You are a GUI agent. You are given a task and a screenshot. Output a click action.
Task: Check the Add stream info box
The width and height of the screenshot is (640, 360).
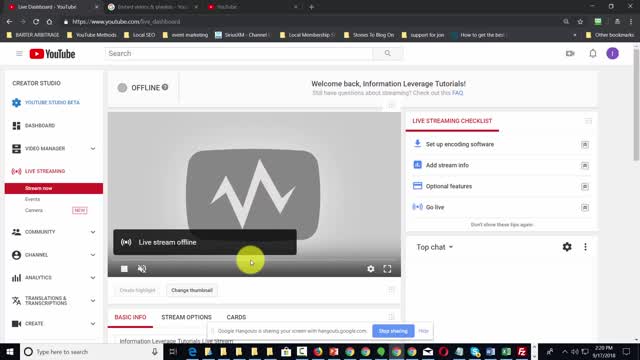tap(585, 165)
